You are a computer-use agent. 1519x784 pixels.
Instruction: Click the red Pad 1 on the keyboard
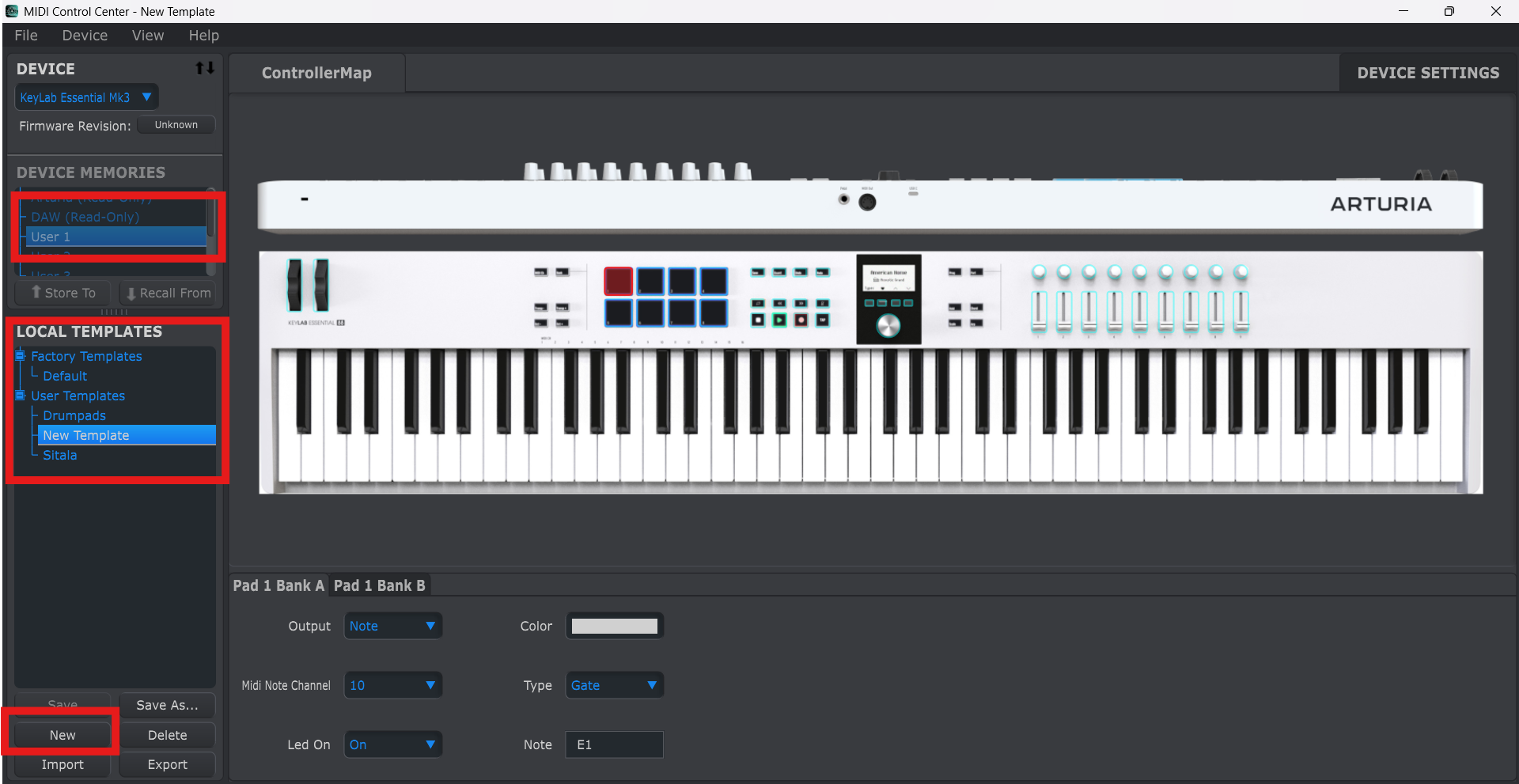(618, 281)
